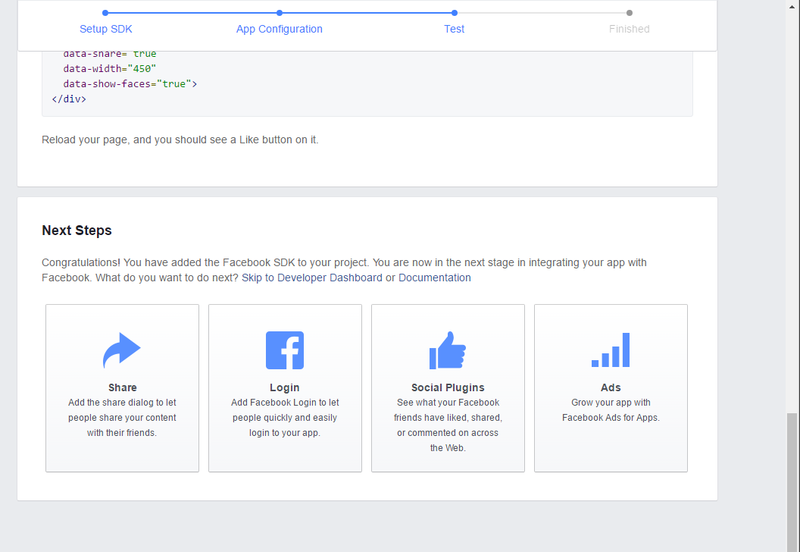Image resolution: width=800 pixels, height=552 pixels.
Task: Select the Finished step
Action: pyautogui.click(x=629, y=29)
